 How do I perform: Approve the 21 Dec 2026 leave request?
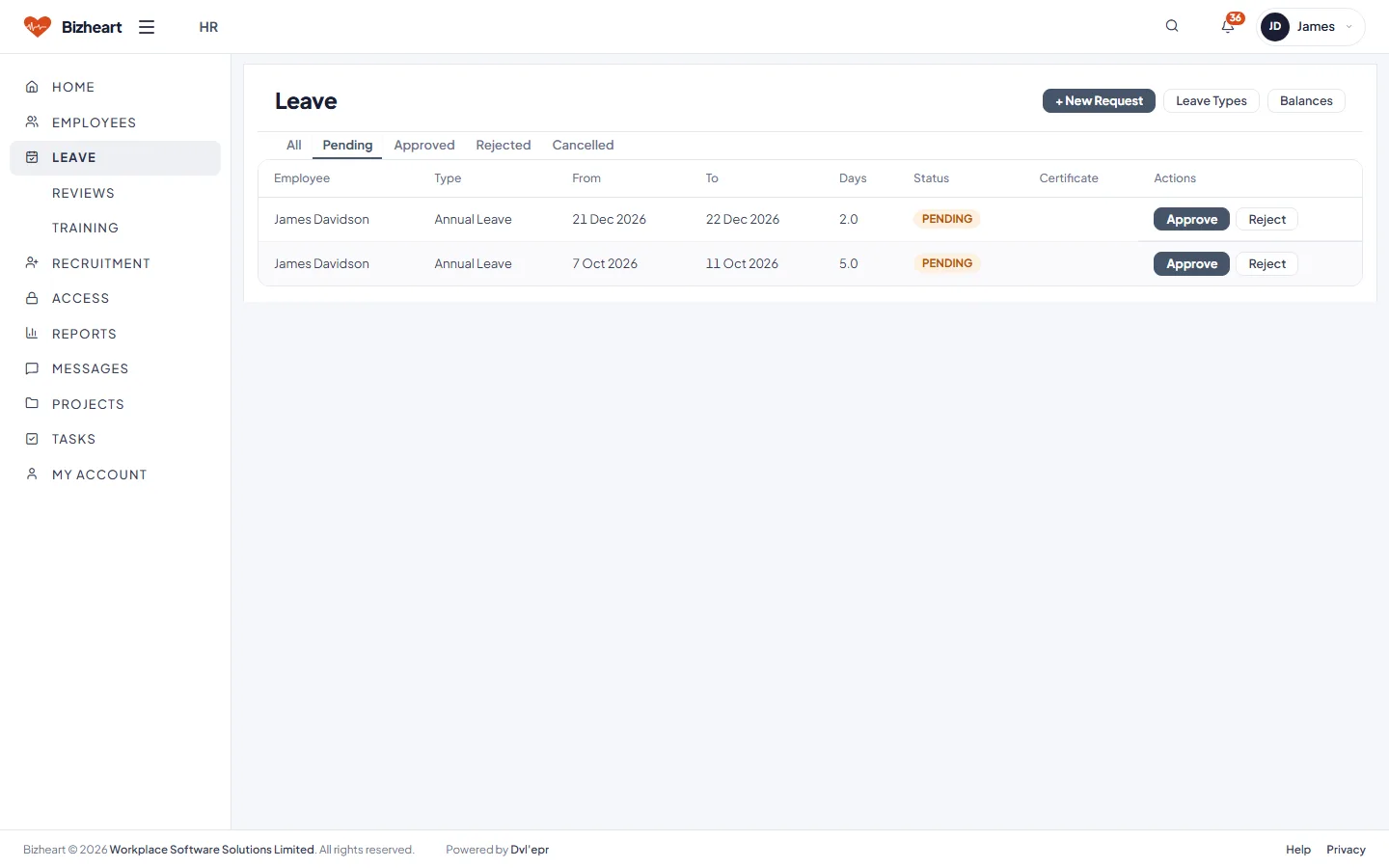(x=1191, y=219)
